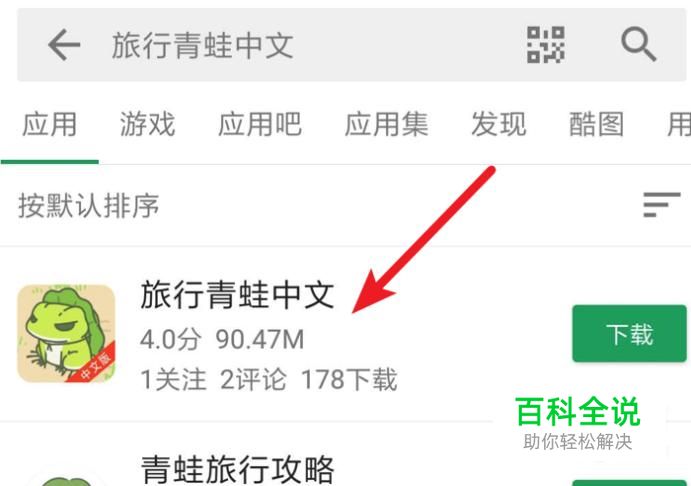This screenshot has height=486, width=691.
Task: Tap the back arrow in search bar
Action: pyautogui.click(x=64, y=45)
